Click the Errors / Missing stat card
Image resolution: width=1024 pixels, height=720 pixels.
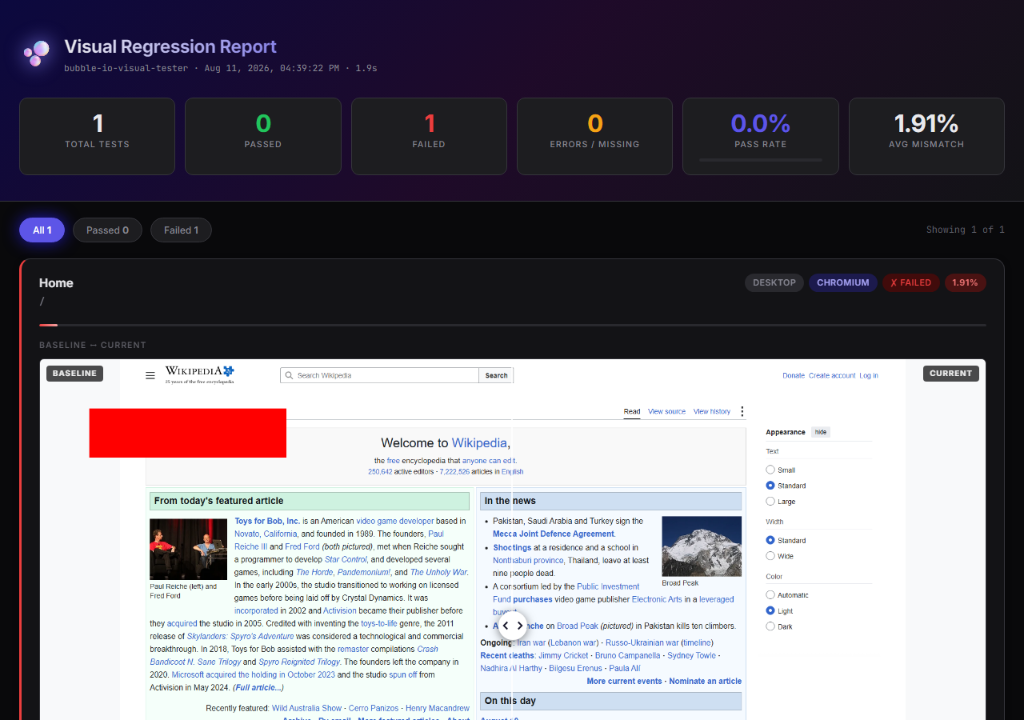[594, 136]
